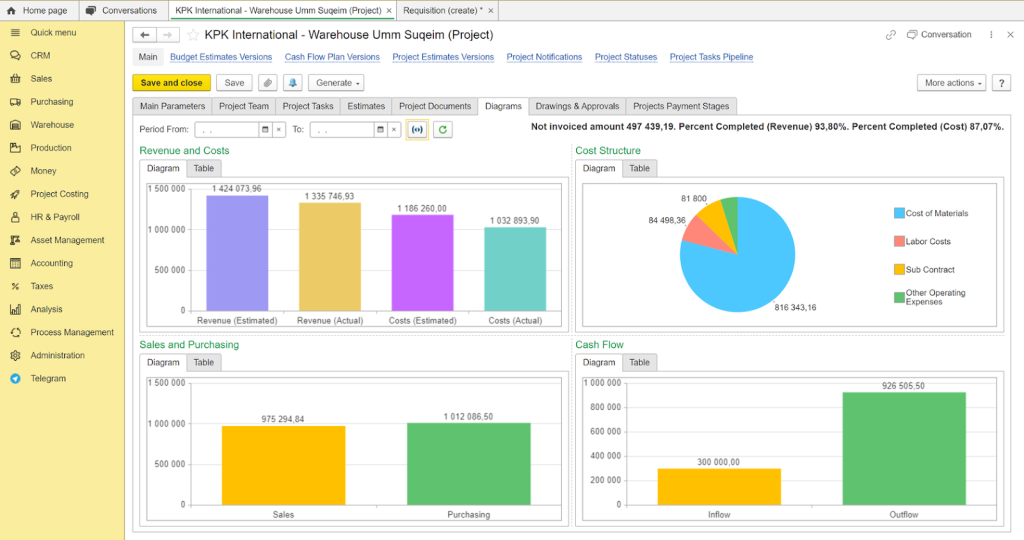Screen dimensions: 1024x540
Task: Click the notification bell icon in toolbar
Action: [x=293, y=83]
